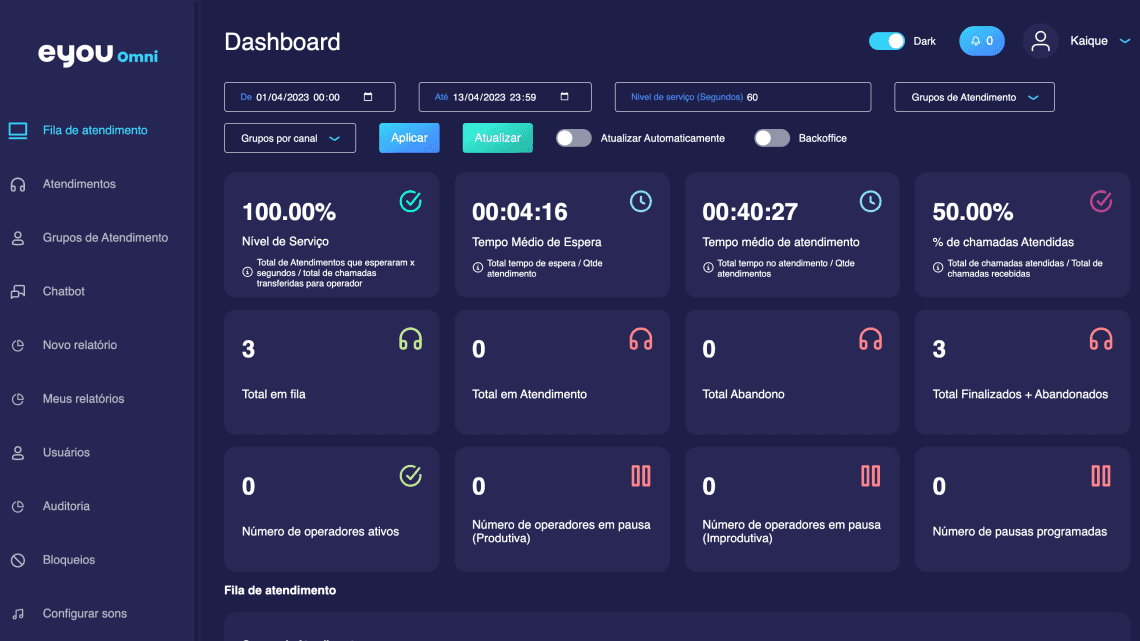The image size is (1140, 641).
Task: Expand the Grupos por canal dropdown
Action: point(290,138)
